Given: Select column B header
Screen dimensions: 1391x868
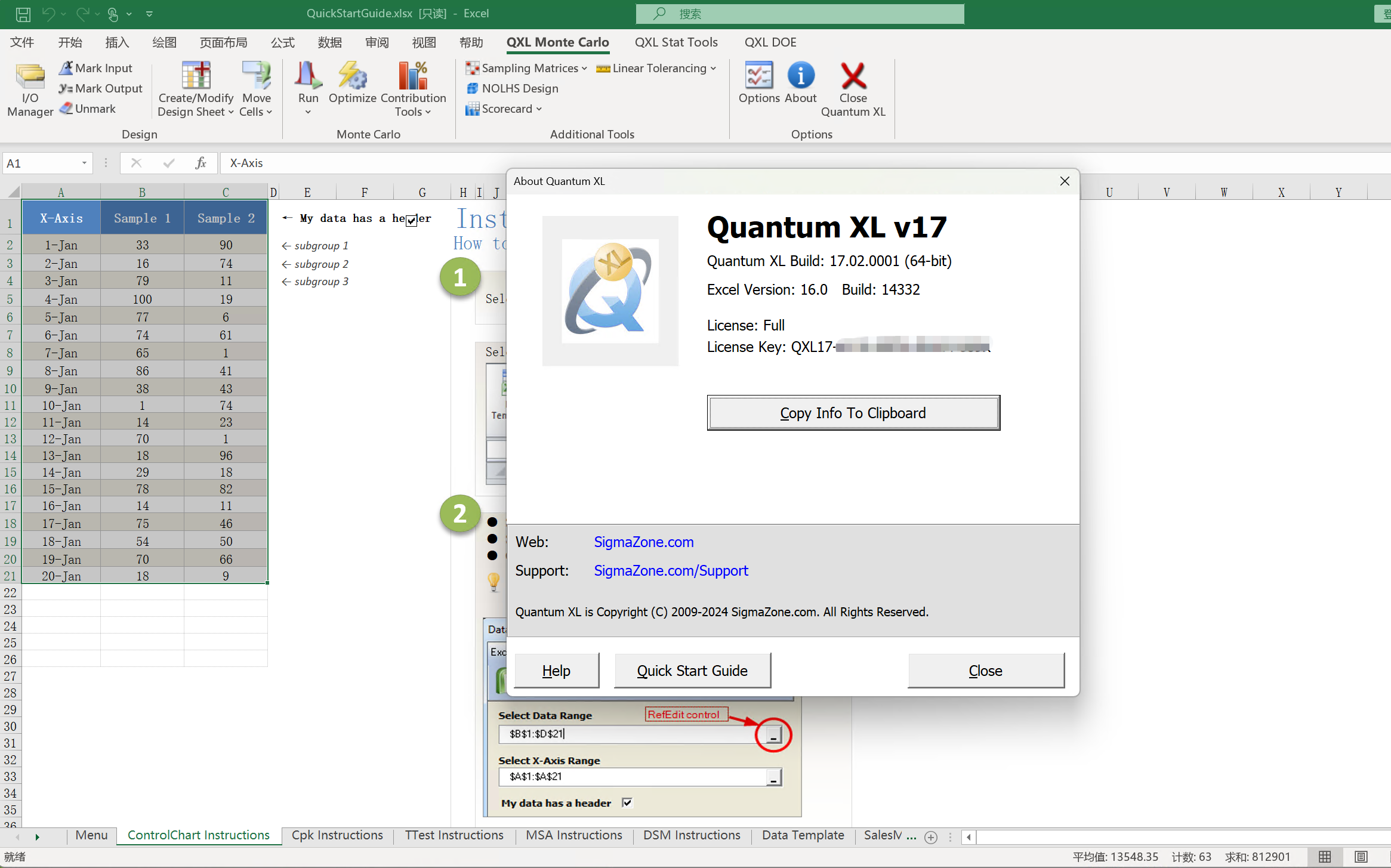Looking at the screenshot, I should [142, 192].
